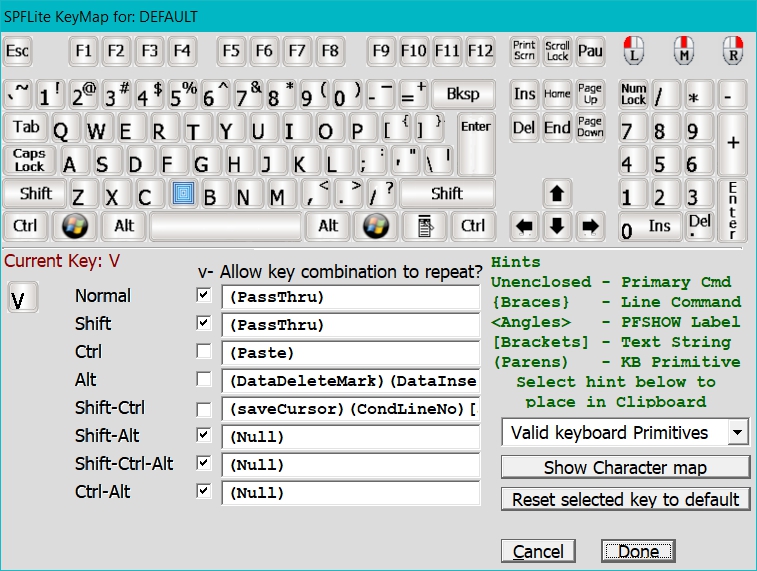Click the "<Angles>" hint text

[531, 322]
